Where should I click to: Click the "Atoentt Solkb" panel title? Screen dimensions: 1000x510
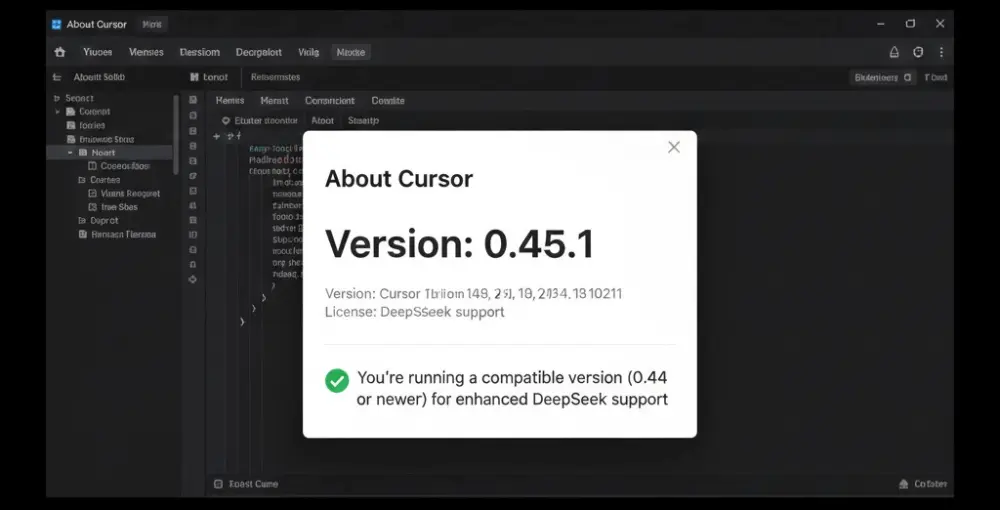coord(99,77)
